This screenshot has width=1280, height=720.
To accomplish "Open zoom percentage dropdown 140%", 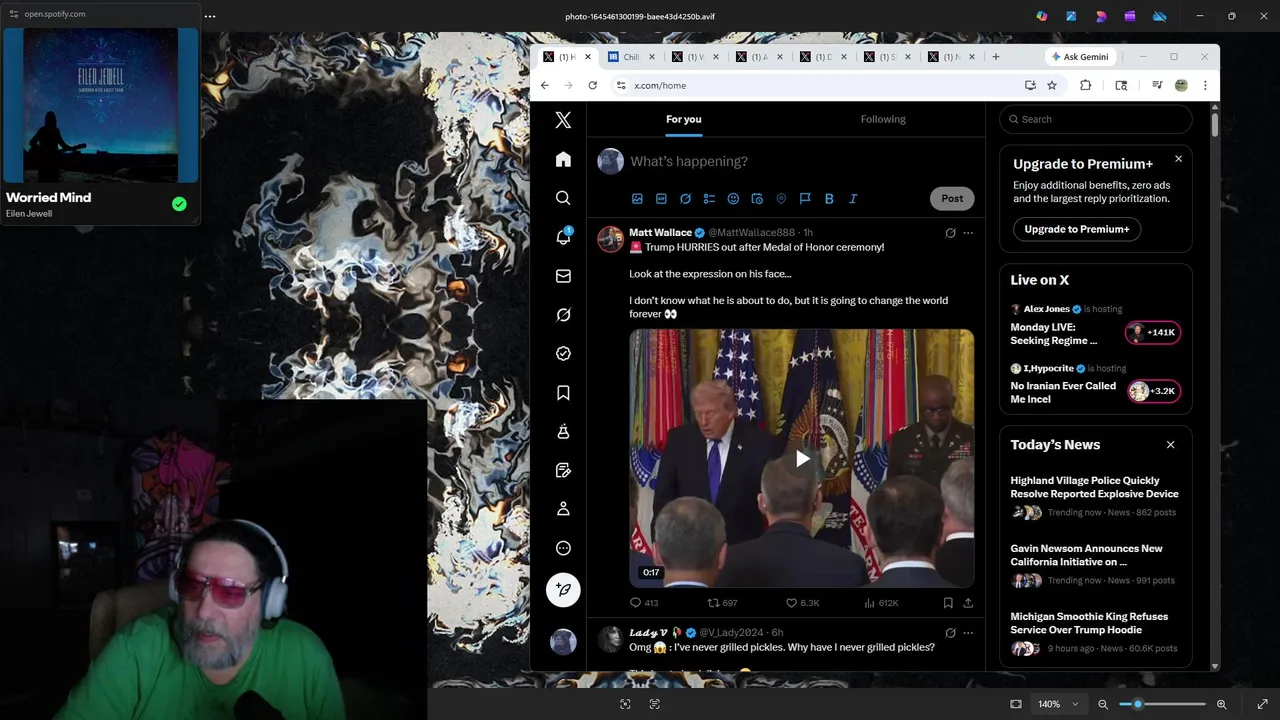I will pos(1057,704).
